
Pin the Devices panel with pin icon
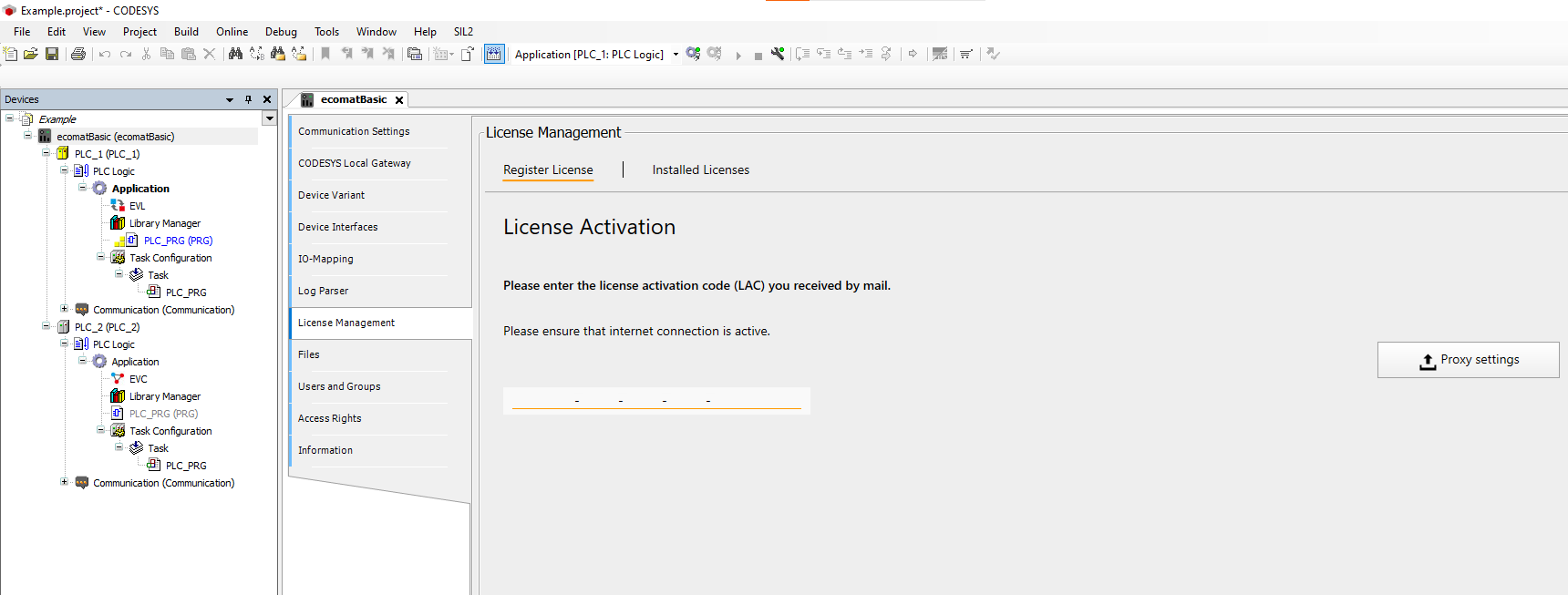point(248,99)
